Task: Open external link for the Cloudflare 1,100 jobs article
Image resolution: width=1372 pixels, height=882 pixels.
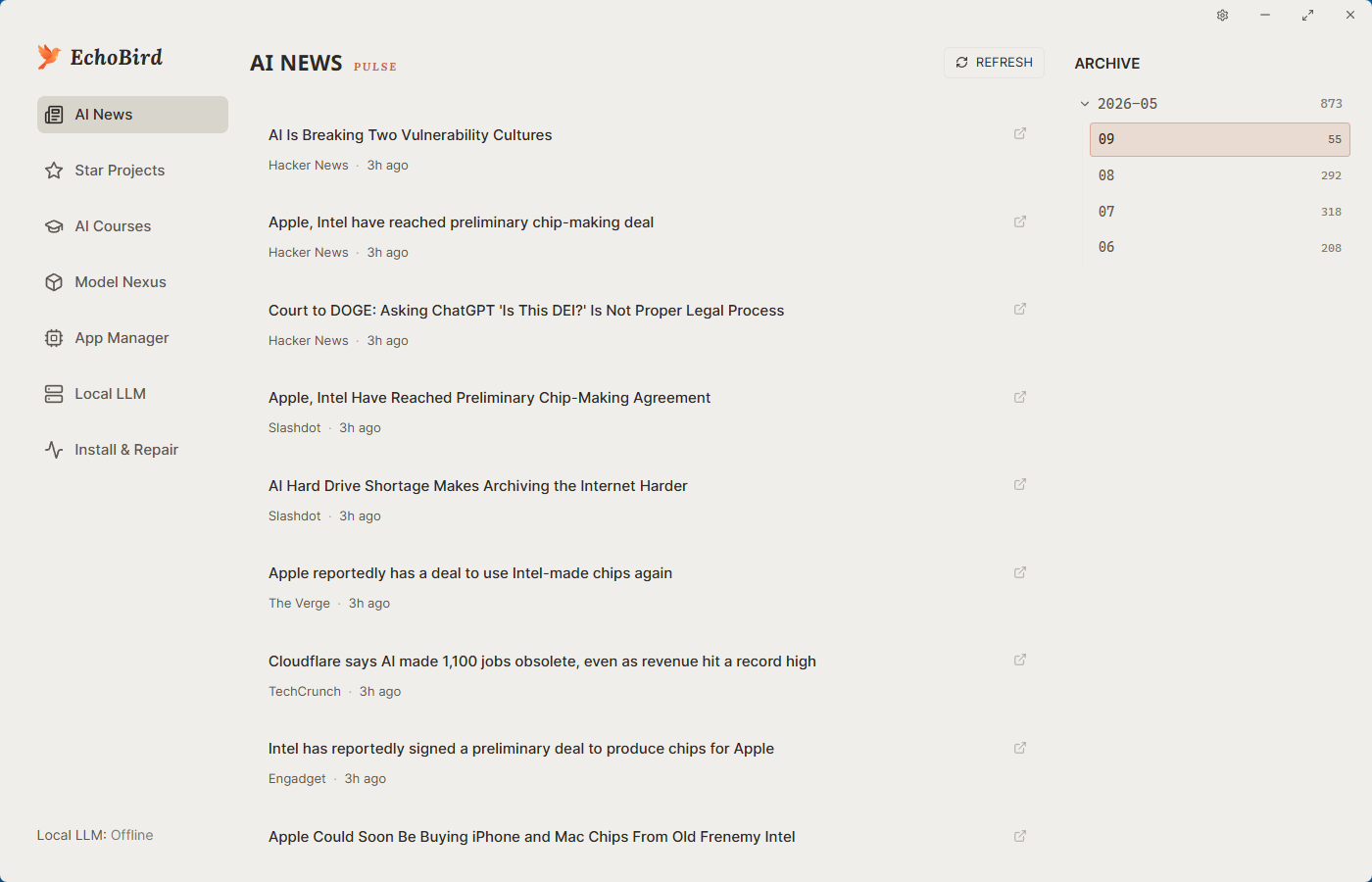Action: pos(1020,660)
